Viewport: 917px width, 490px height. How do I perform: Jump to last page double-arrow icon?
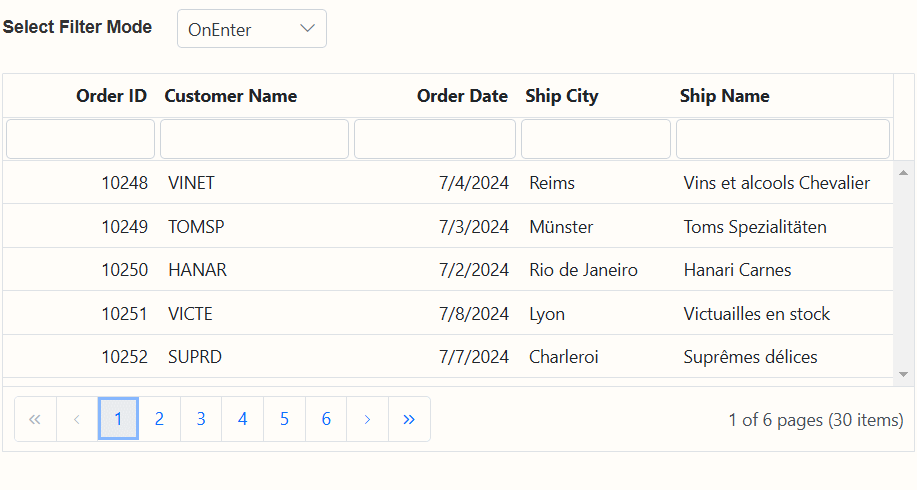click(x=409, y=419)
